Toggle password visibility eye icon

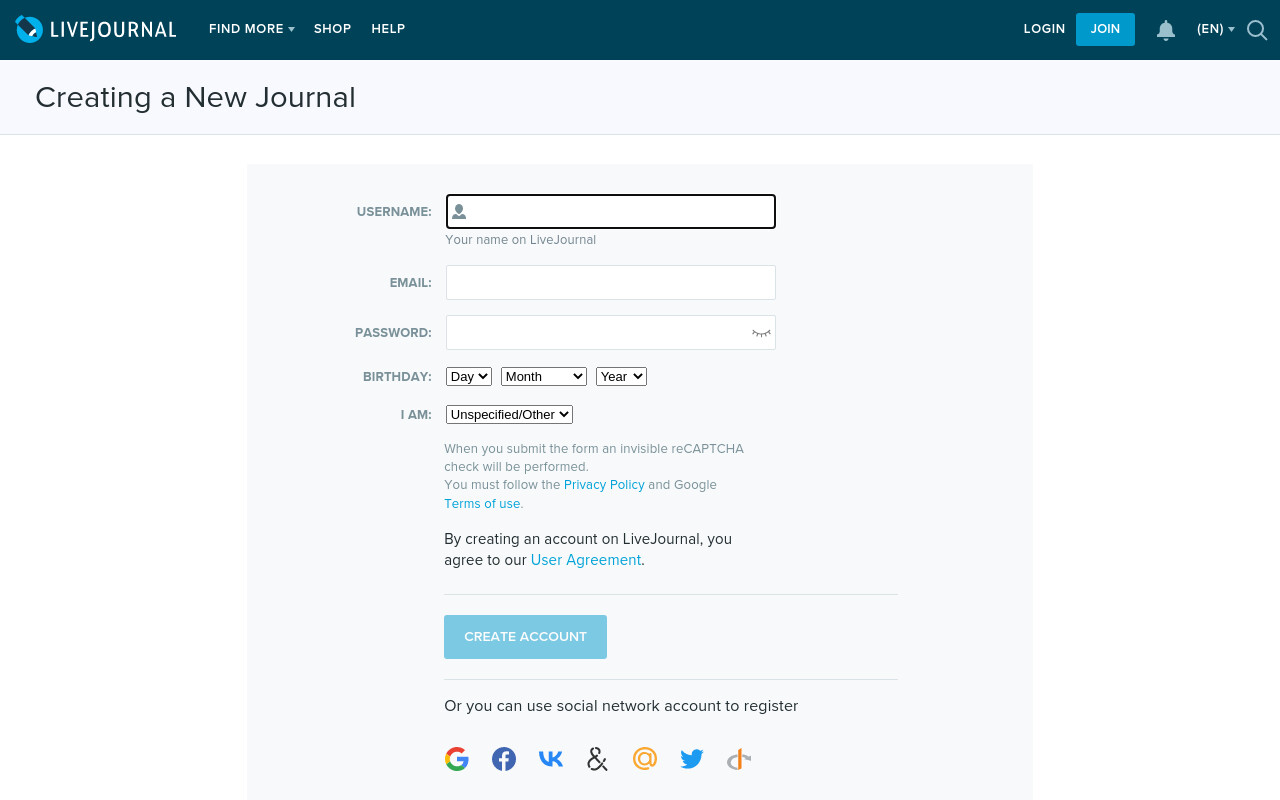[x=761, y=333]
